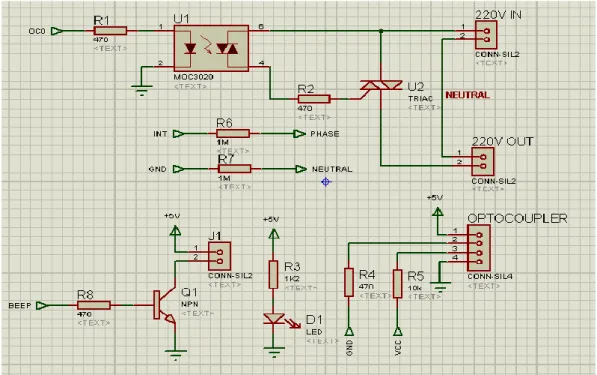Select the four-pin OPTOCOUPLER connector symbol
This screenshot has height=375, width=597.
[x=479, y=248]
